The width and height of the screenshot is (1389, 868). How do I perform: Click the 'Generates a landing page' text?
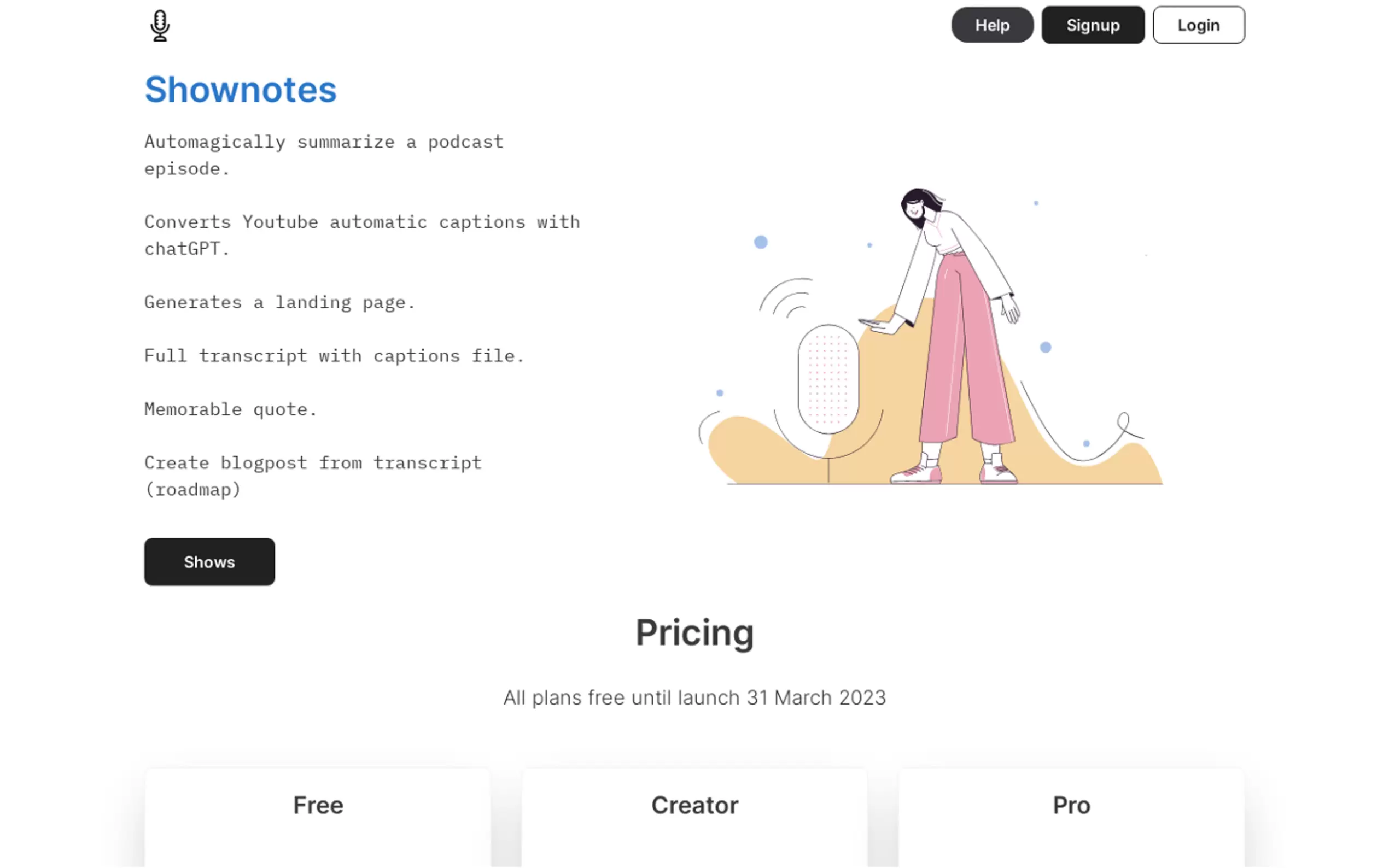279,302
